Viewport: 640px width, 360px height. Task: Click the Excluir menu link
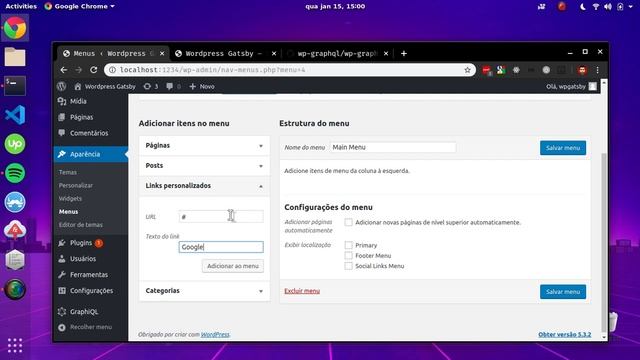pyautogui.click(x=302, y=291)
